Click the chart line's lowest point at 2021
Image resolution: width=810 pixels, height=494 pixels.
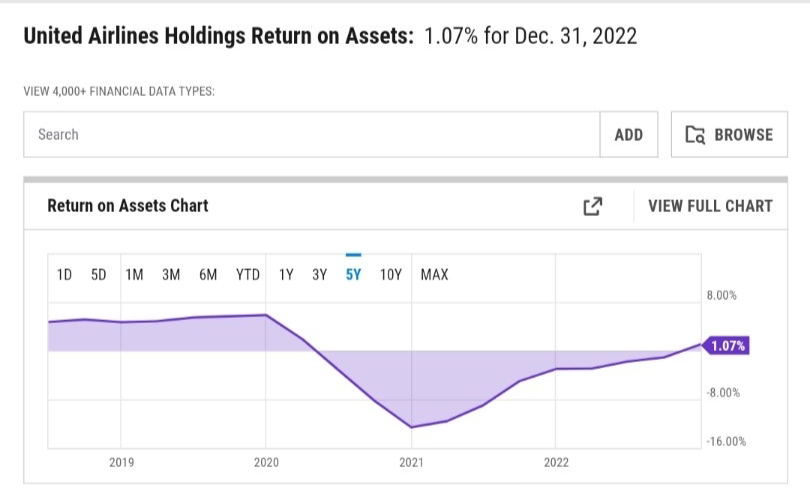click(411, 427)
